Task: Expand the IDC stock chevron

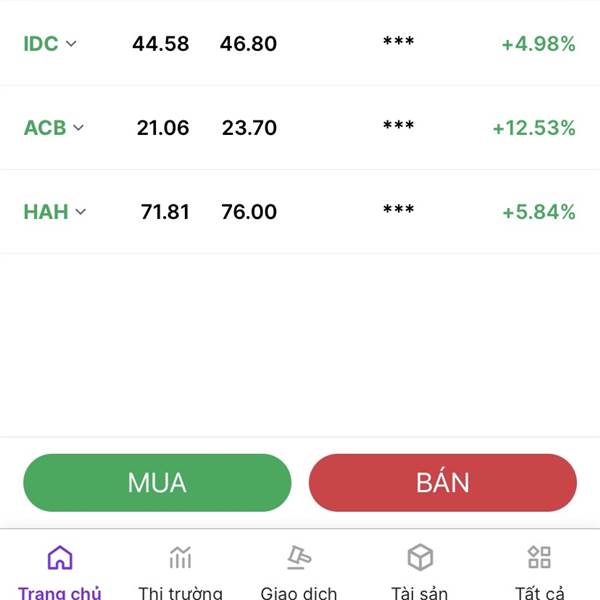Action: point(71,43)
